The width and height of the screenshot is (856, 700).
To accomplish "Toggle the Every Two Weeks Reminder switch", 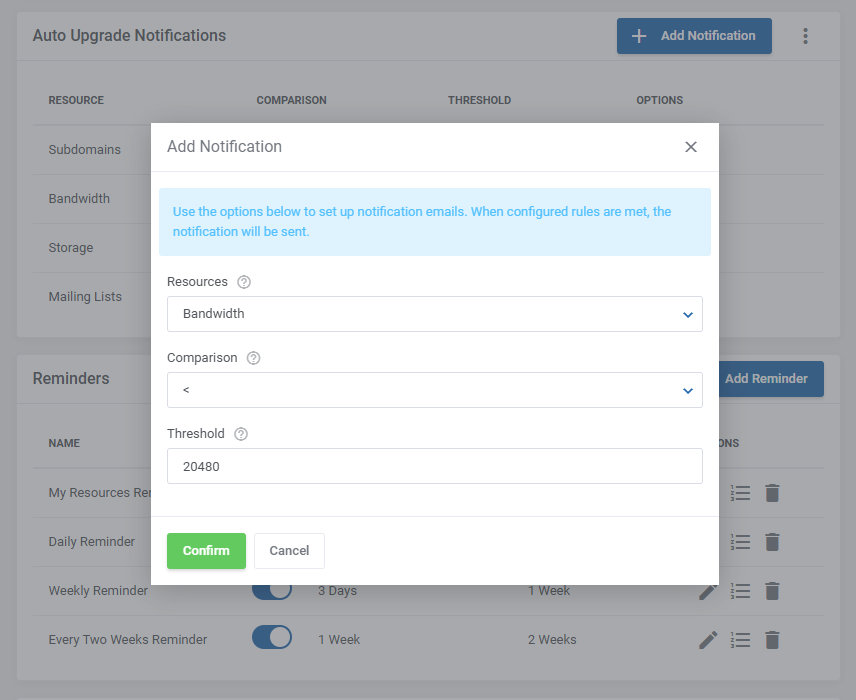I will click(x=272, y=637).
